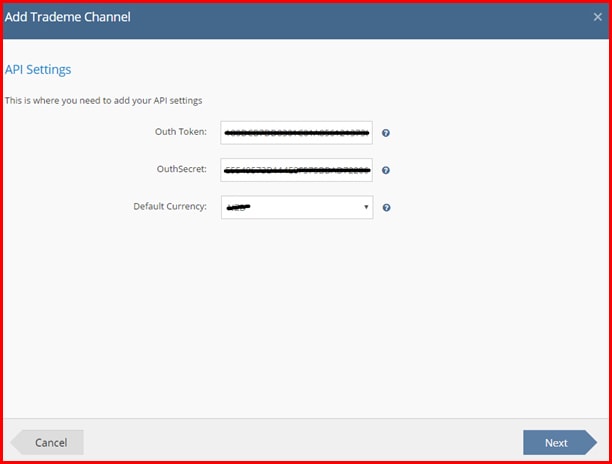Viewport: 612px width, 464px height.
Task: Click the Add Trademe Channel title
Action: (x=68, y=17)
